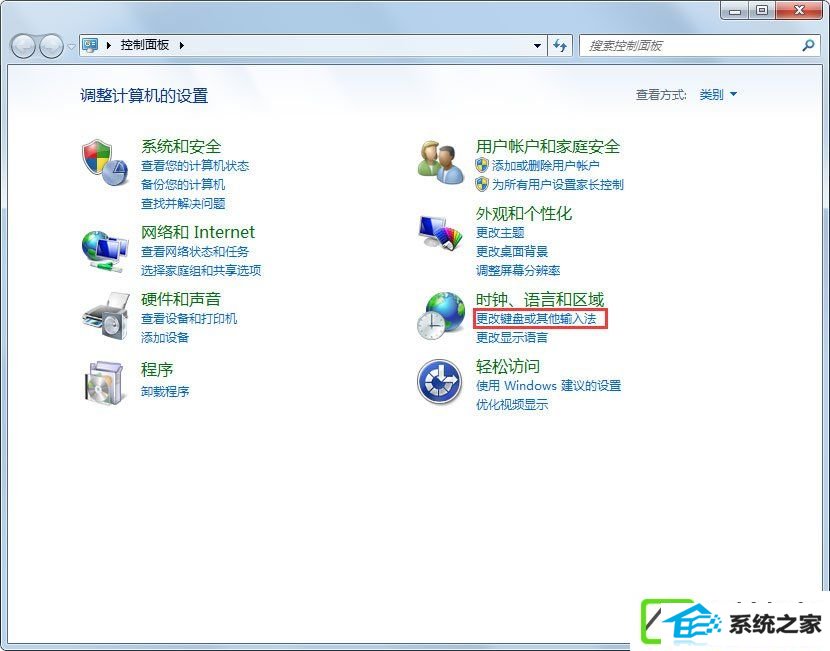The height and width of the screenshot is (651, 830).
Task: Click the 更改主题 link
Action: click(x=500, y=232)
